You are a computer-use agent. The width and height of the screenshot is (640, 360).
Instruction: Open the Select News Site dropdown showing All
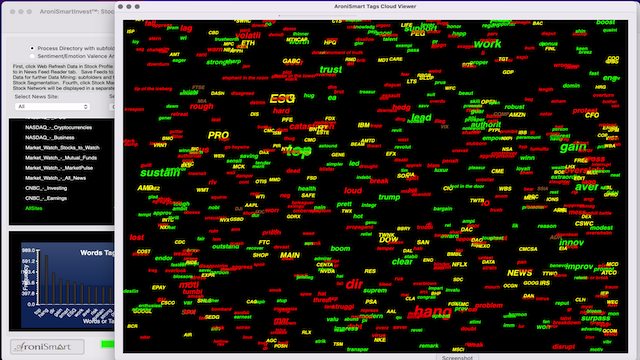click(52, 107)
